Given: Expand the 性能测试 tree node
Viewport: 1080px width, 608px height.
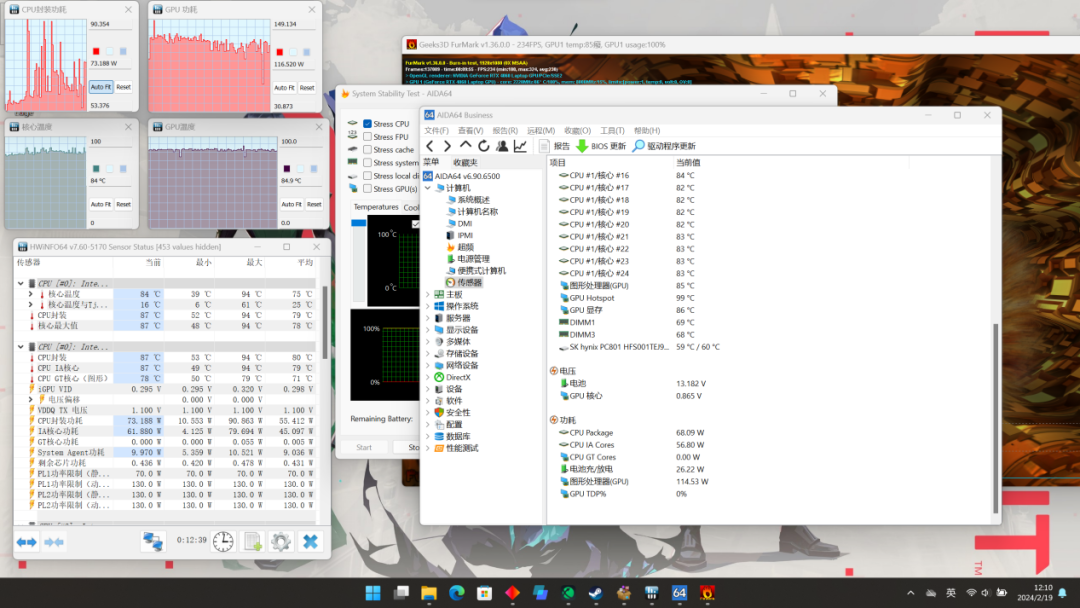Looking at the screenshot, I should tap(428, 448).
